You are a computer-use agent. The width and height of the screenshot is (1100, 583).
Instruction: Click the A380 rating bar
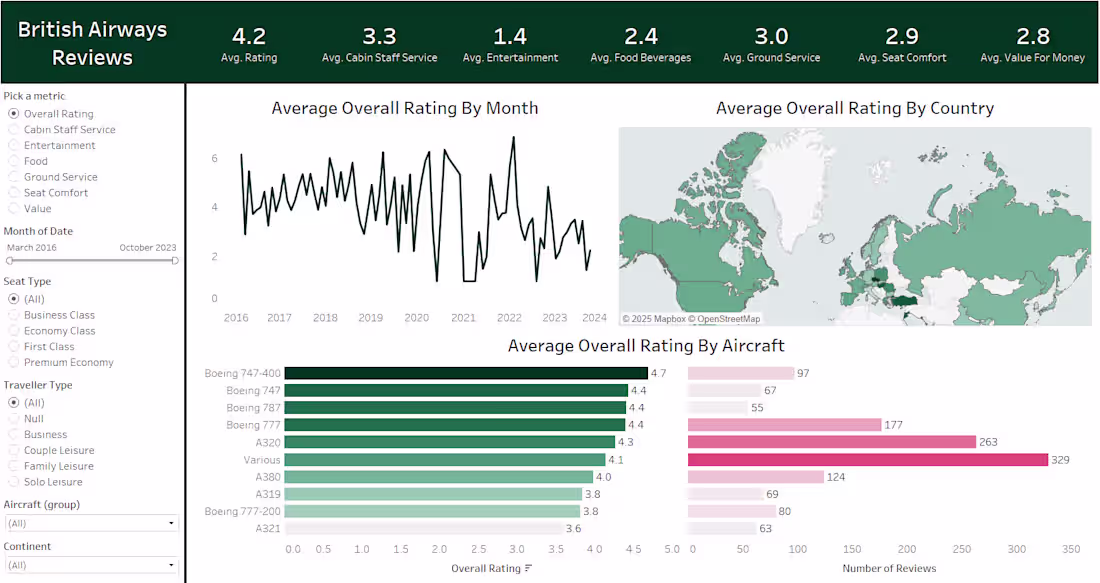438,477
